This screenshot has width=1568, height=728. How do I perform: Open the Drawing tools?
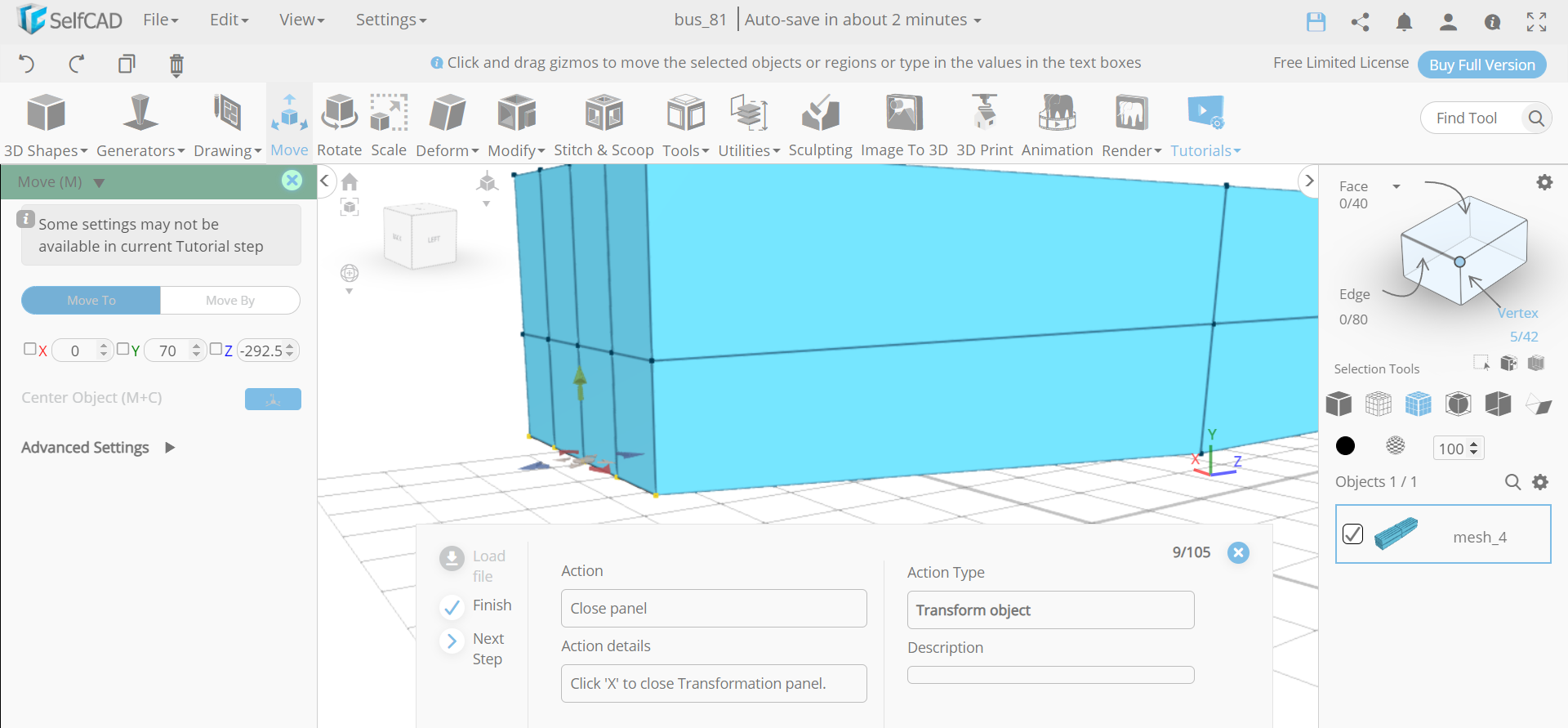(227, 124)
